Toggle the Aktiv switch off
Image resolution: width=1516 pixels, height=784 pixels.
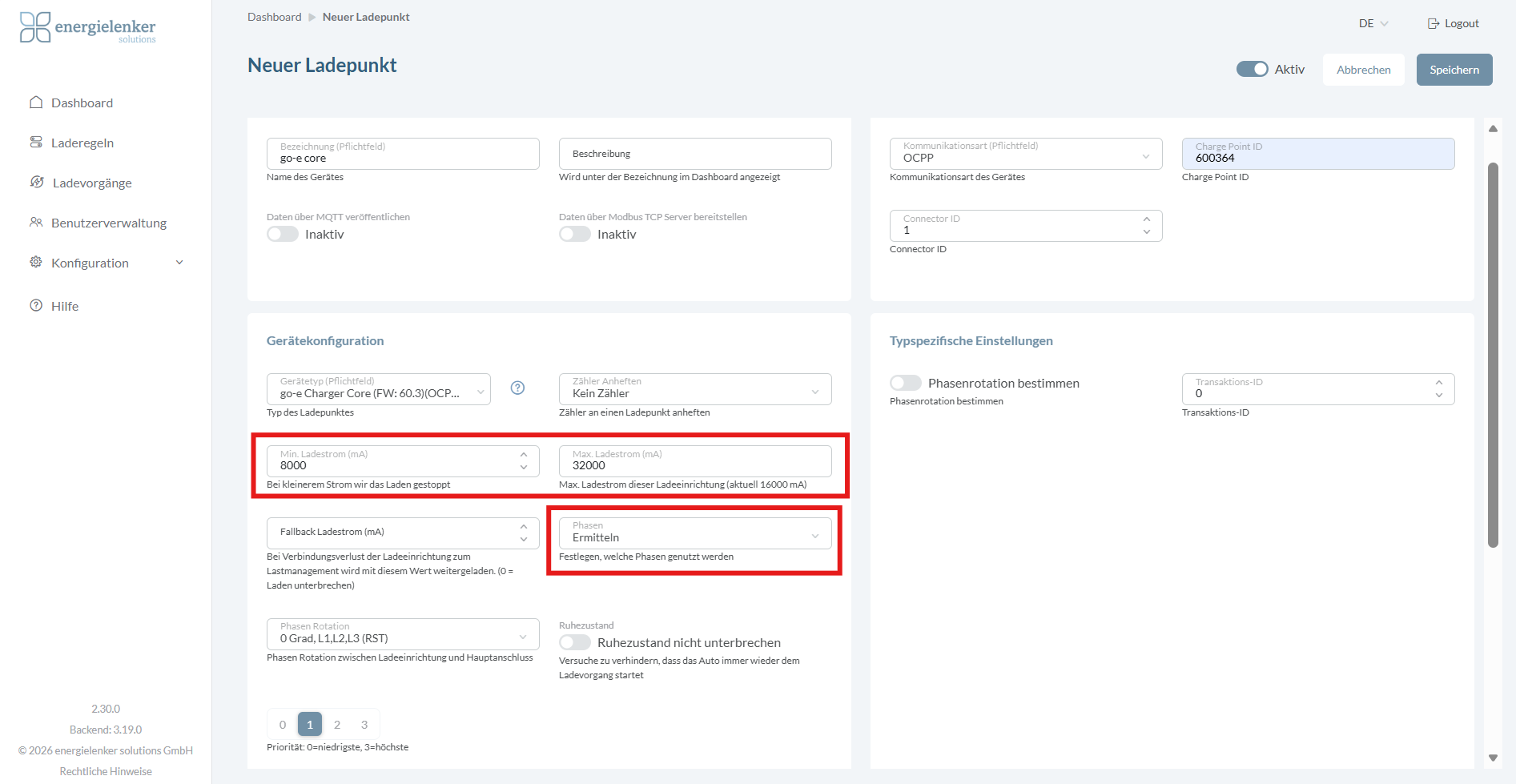pos(1252,70)
